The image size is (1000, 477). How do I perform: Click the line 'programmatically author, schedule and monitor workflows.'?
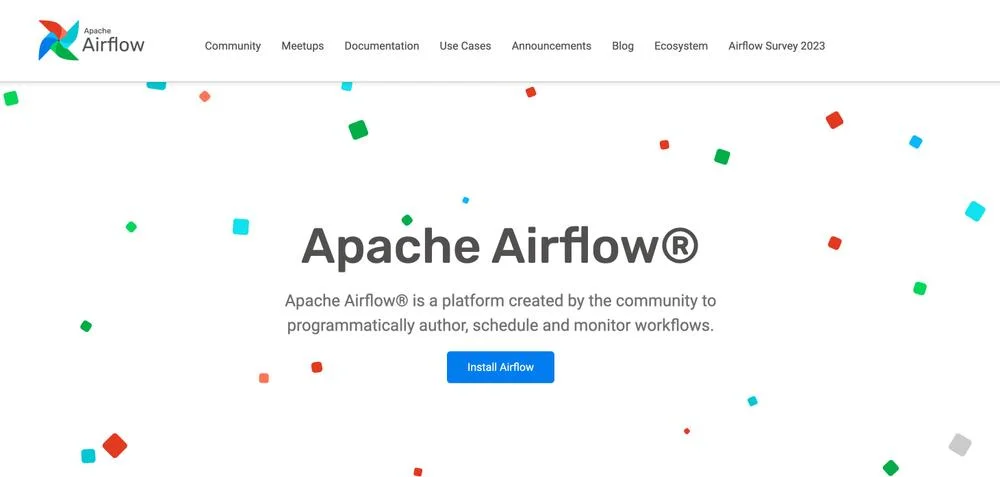[500, 326]
